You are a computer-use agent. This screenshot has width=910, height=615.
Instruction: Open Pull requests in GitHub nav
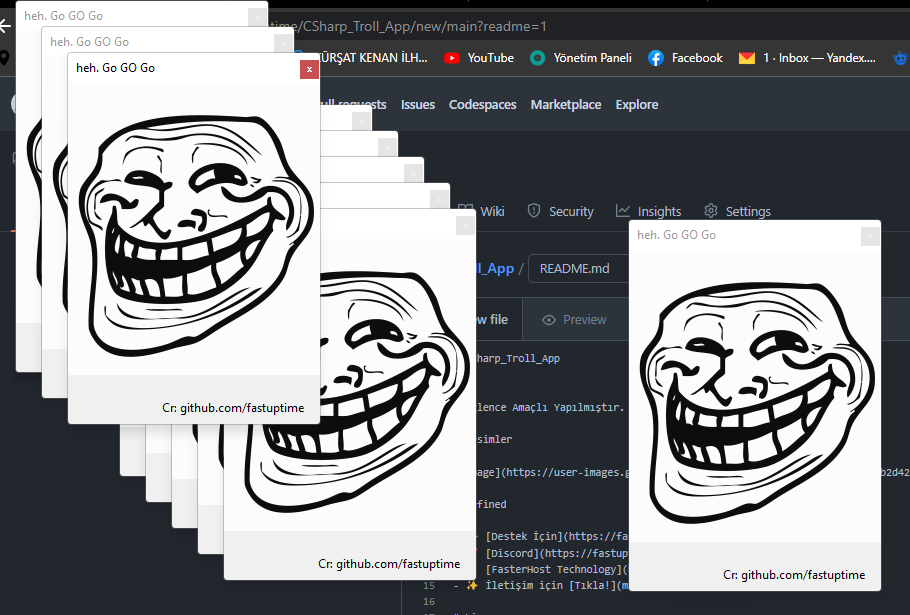click(x=353, y=104)
